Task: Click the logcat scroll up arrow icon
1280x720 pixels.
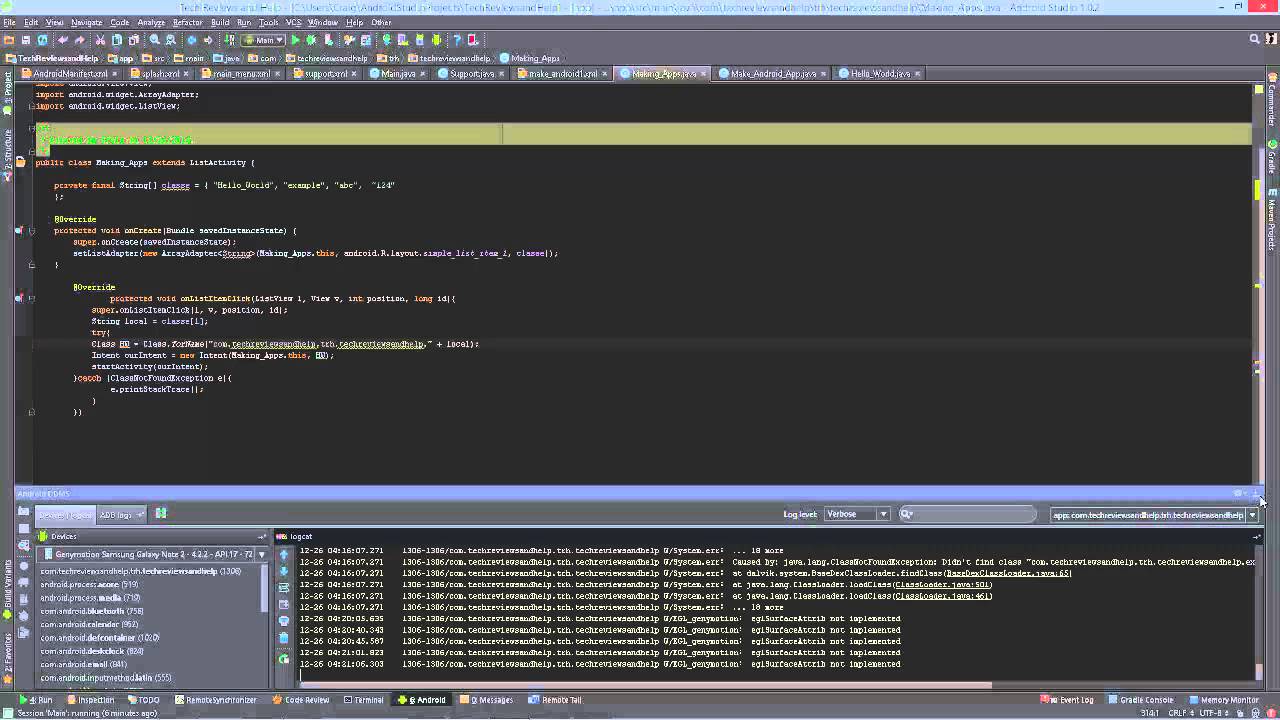Action: [x=284, y=554]
